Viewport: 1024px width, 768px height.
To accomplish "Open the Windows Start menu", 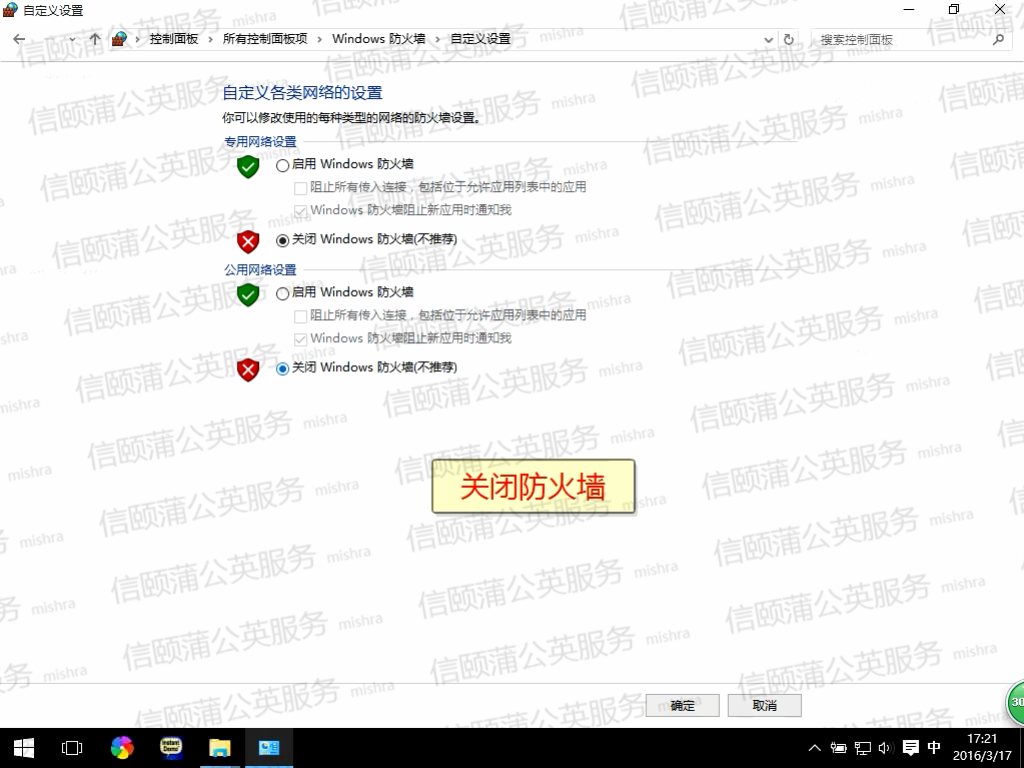I will (23, 747).
